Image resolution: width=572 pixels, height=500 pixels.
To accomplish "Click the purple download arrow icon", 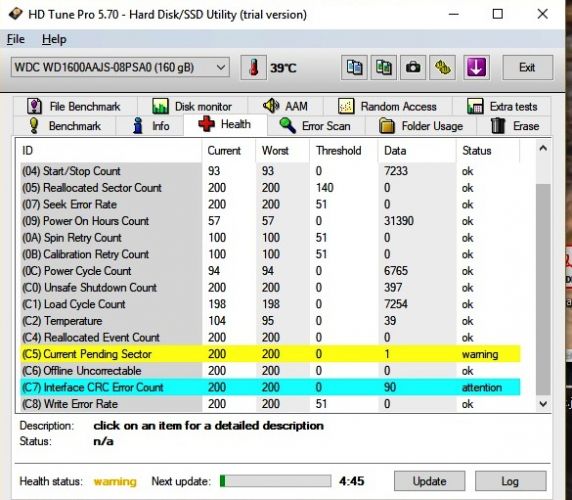I will [x=476, y=67].
